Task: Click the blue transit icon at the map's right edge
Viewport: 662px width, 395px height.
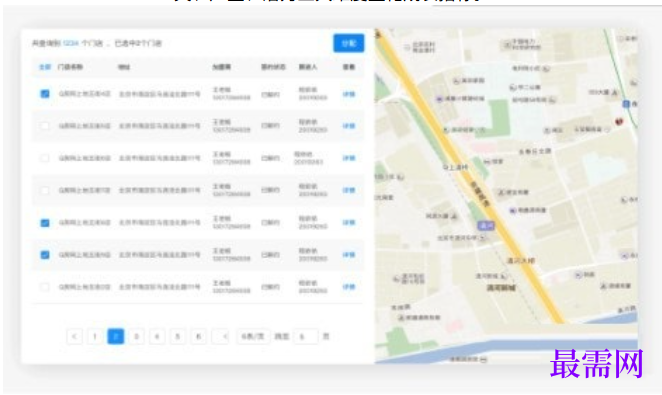Action: pos(627,103)
